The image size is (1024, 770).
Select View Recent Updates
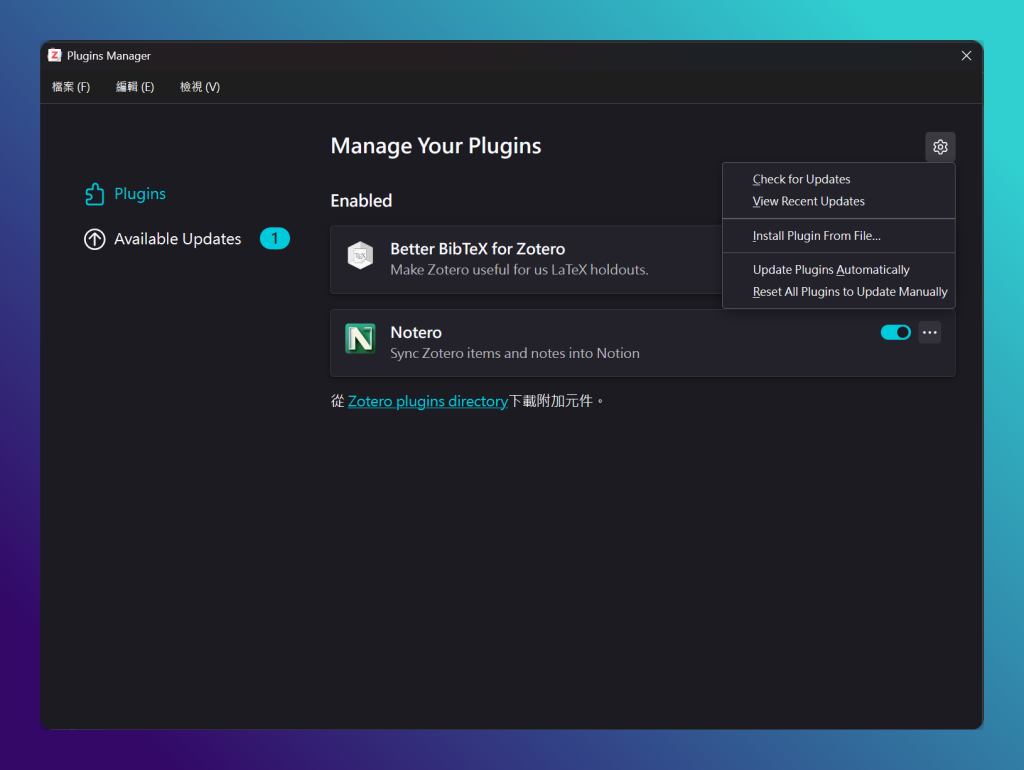click(x=839, y=201)
